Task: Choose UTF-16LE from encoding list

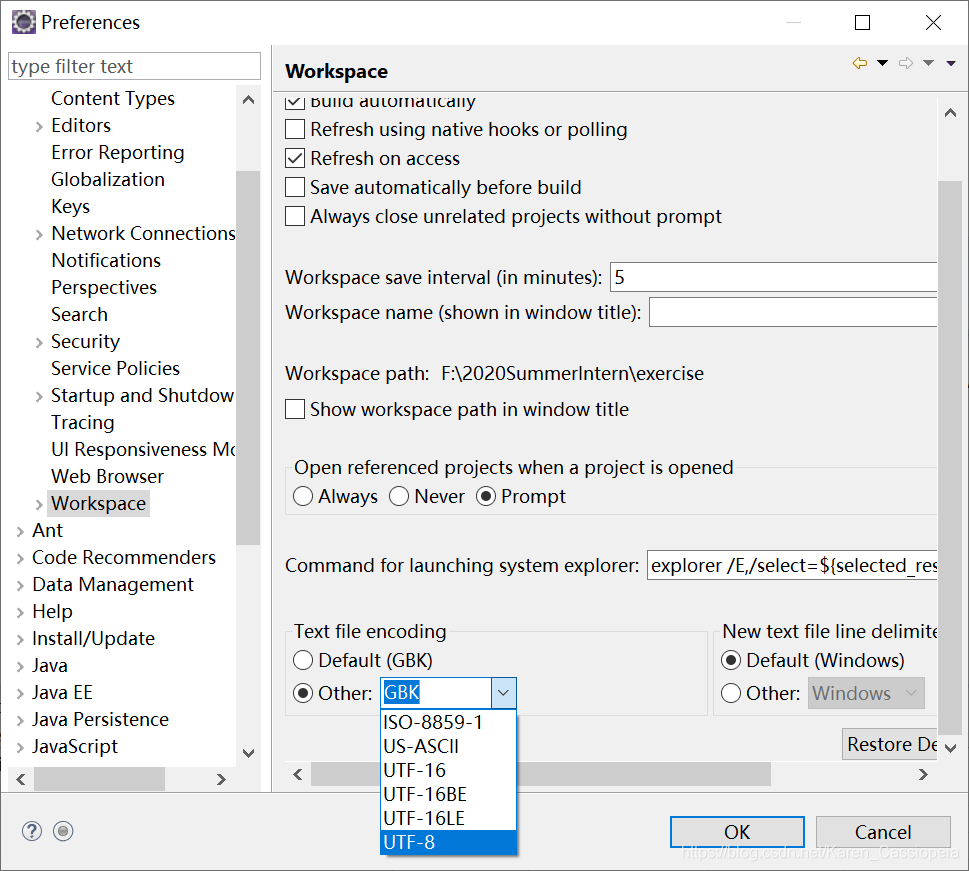Action: point(448,818)
